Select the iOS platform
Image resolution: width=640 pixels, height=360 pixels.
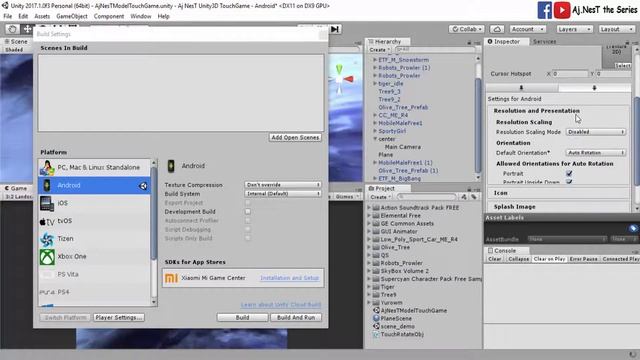pos(94,203)
